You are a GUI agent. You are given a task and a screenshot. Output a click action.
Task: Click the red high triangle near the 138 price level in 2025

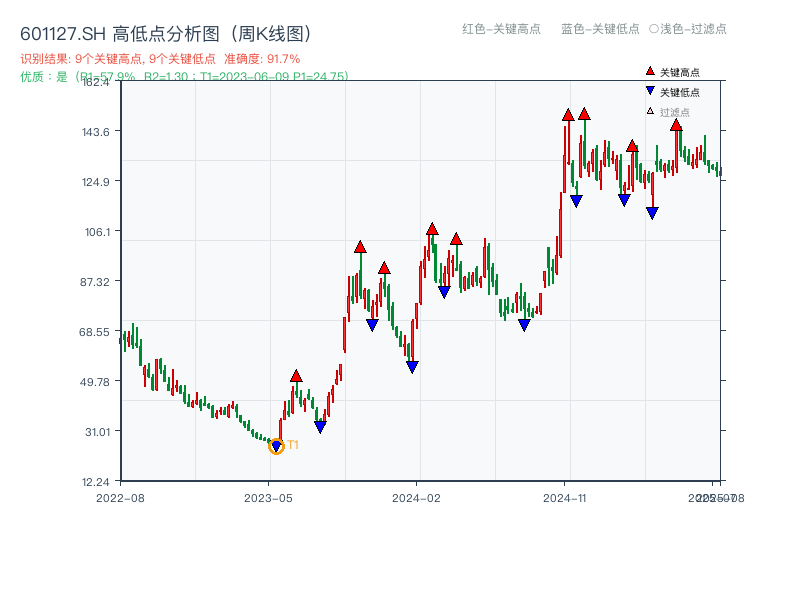pos(632,146)
